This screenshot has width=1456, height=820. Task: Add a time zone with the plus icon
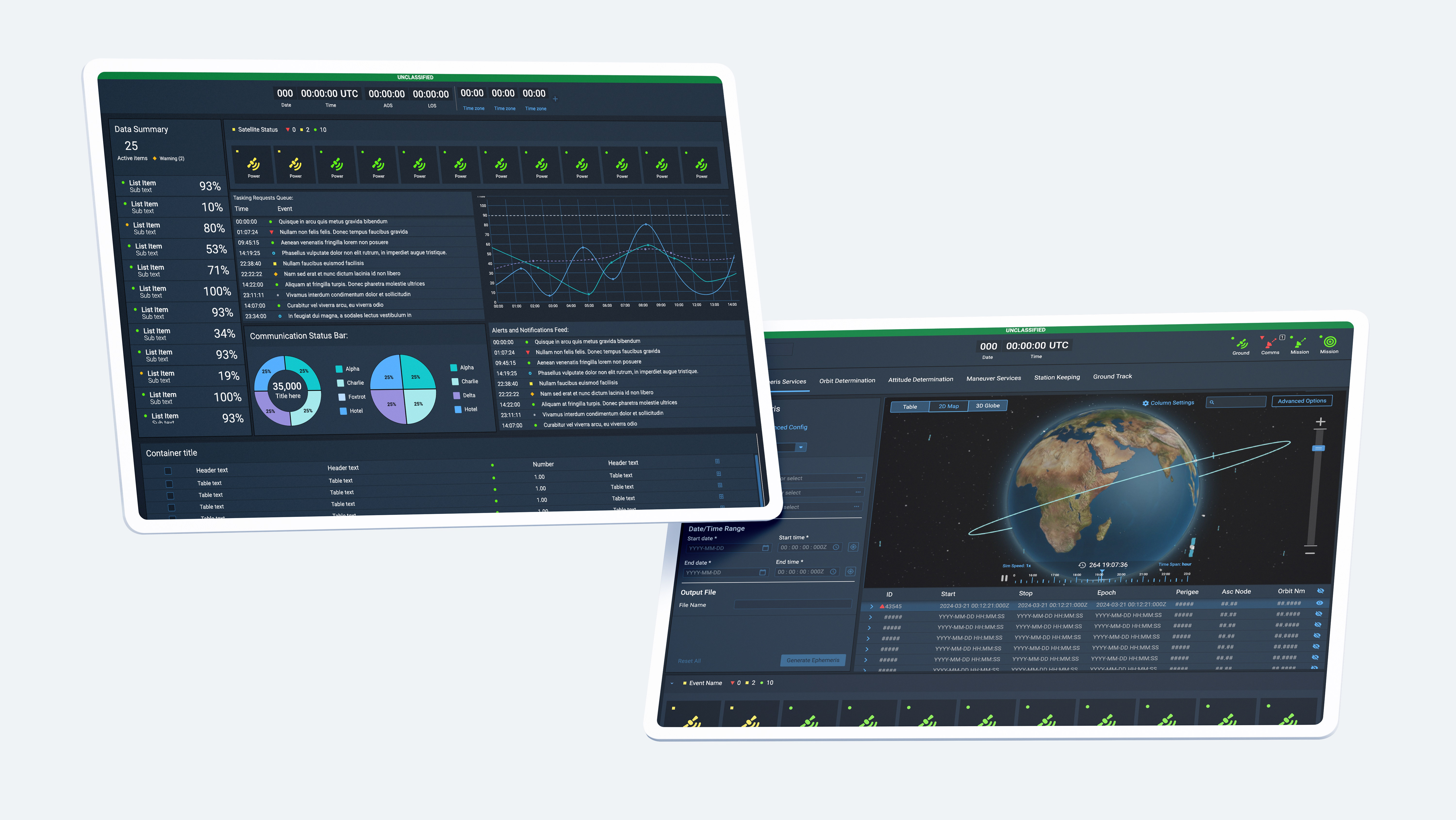pos(555,99)
